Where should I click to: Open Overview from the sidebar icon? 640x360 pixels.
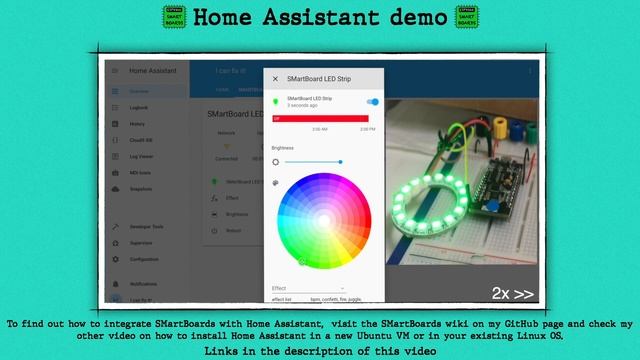click(116, 91)
